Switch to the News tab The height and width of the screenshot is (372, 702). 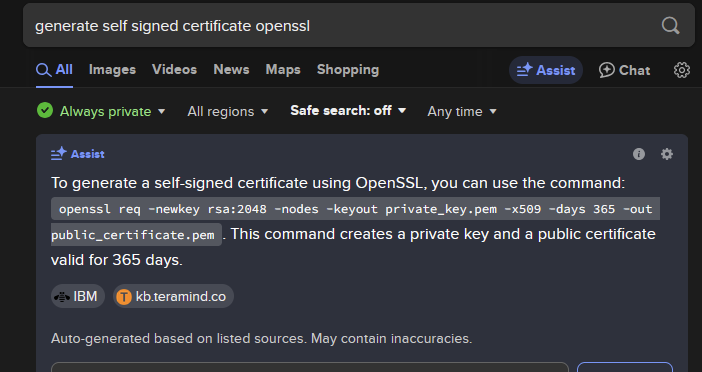click(x=231, y=69)
